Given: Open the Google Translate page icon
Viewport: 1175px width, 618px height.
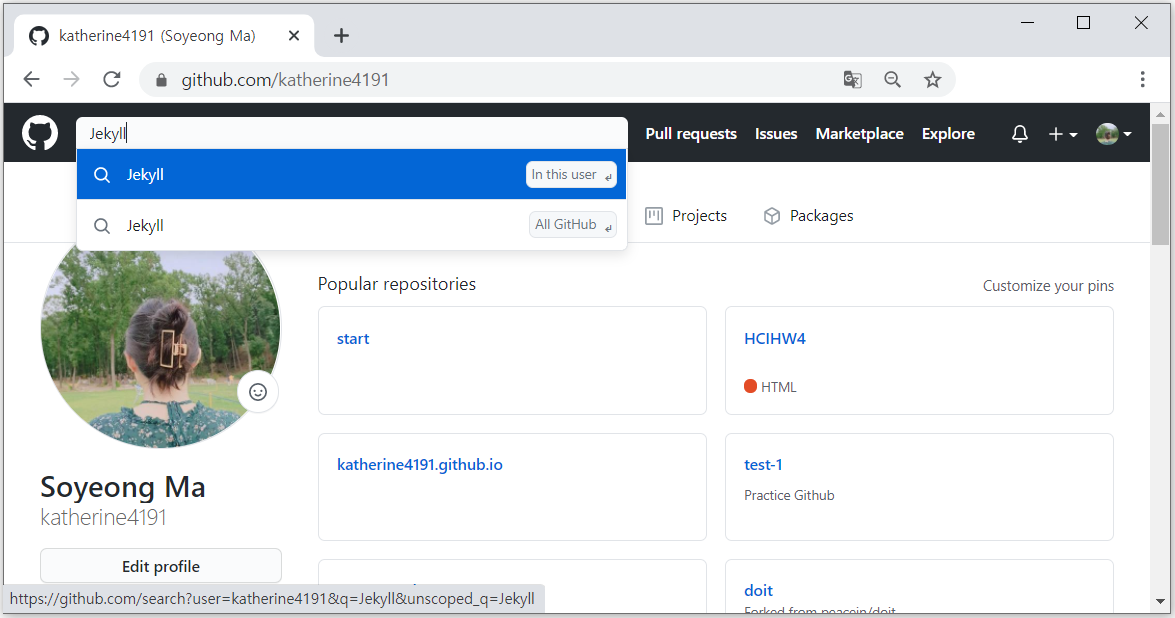Looking at the screenshot, I should pyautogui.click(x=852, y=79).
